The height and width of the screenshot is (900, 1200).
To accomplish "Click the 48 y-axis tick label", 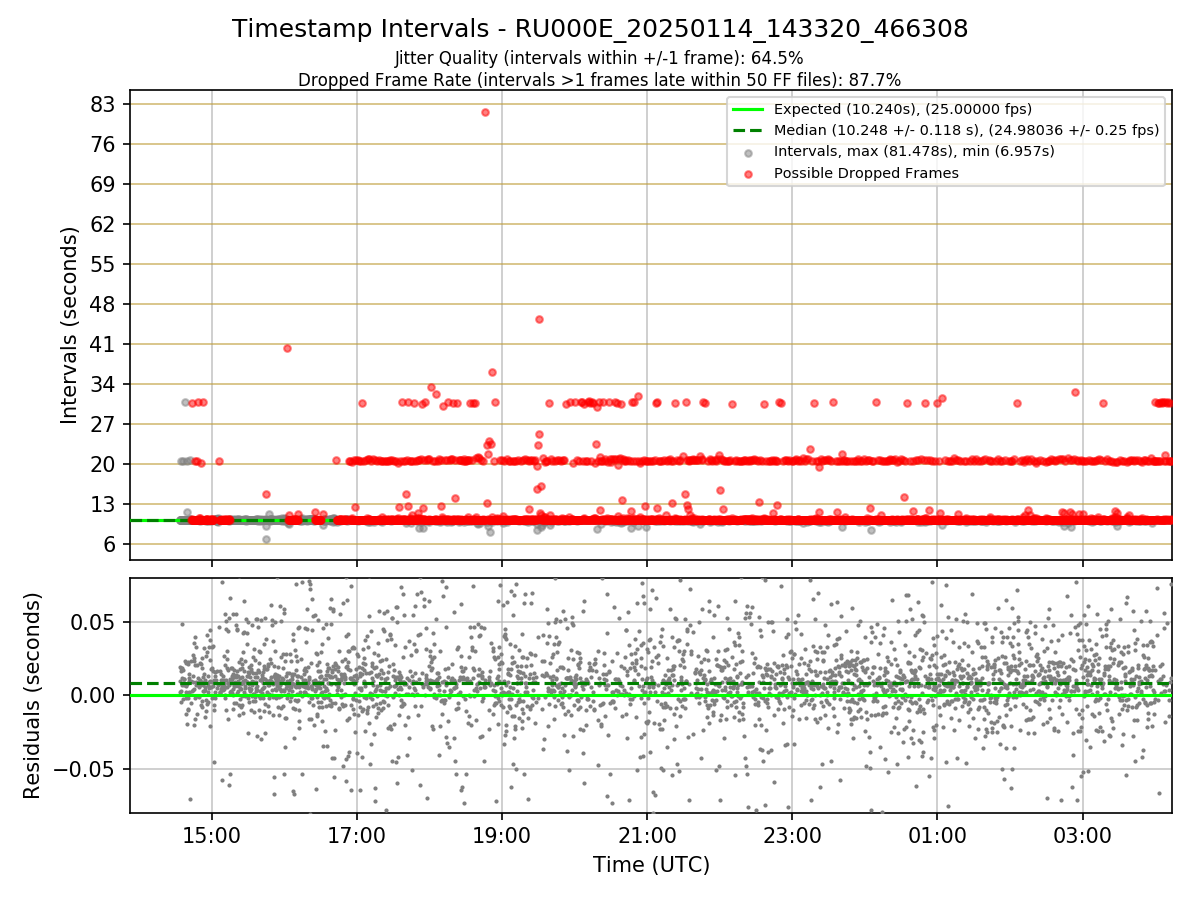I will click(x=105, y=304).
